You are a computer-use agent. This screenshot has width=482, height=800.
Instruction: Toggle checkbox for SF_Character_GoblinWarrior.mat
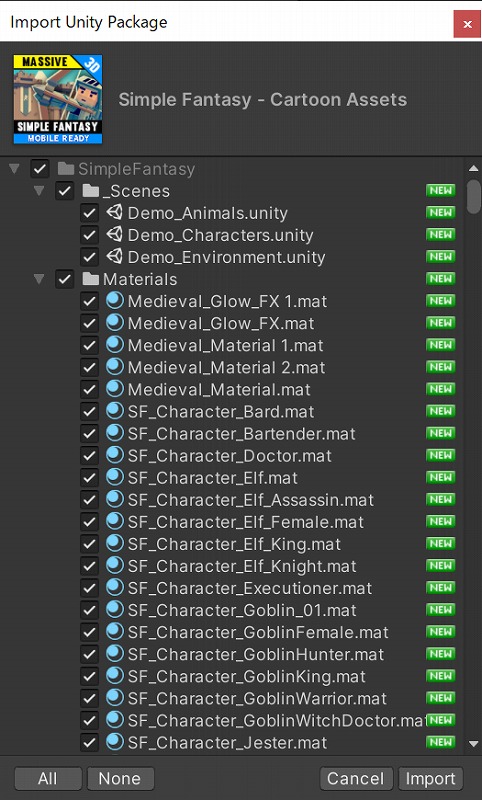coord(89,698)
